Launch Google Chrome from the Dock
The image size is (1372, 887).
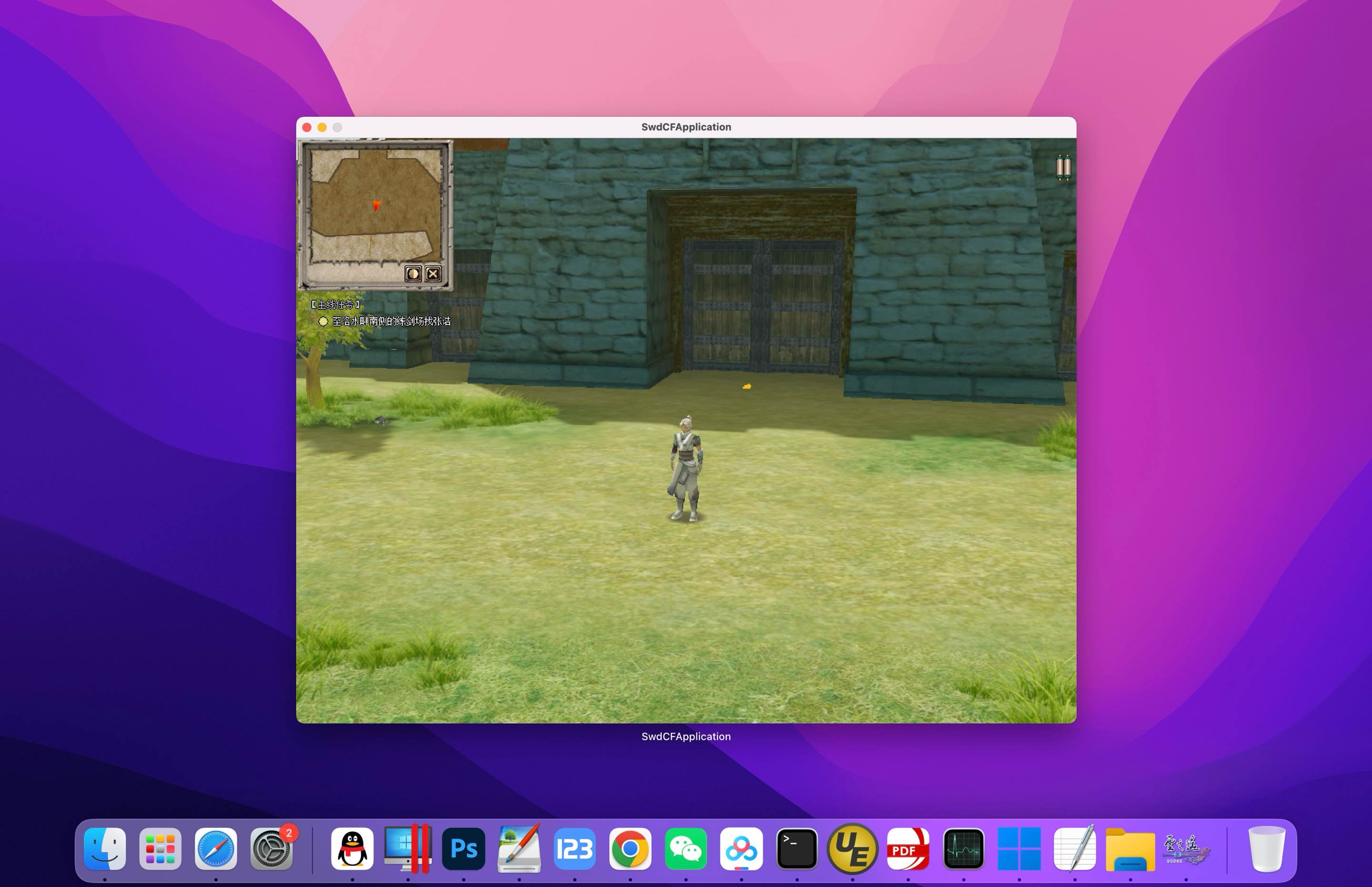point(630,848)
